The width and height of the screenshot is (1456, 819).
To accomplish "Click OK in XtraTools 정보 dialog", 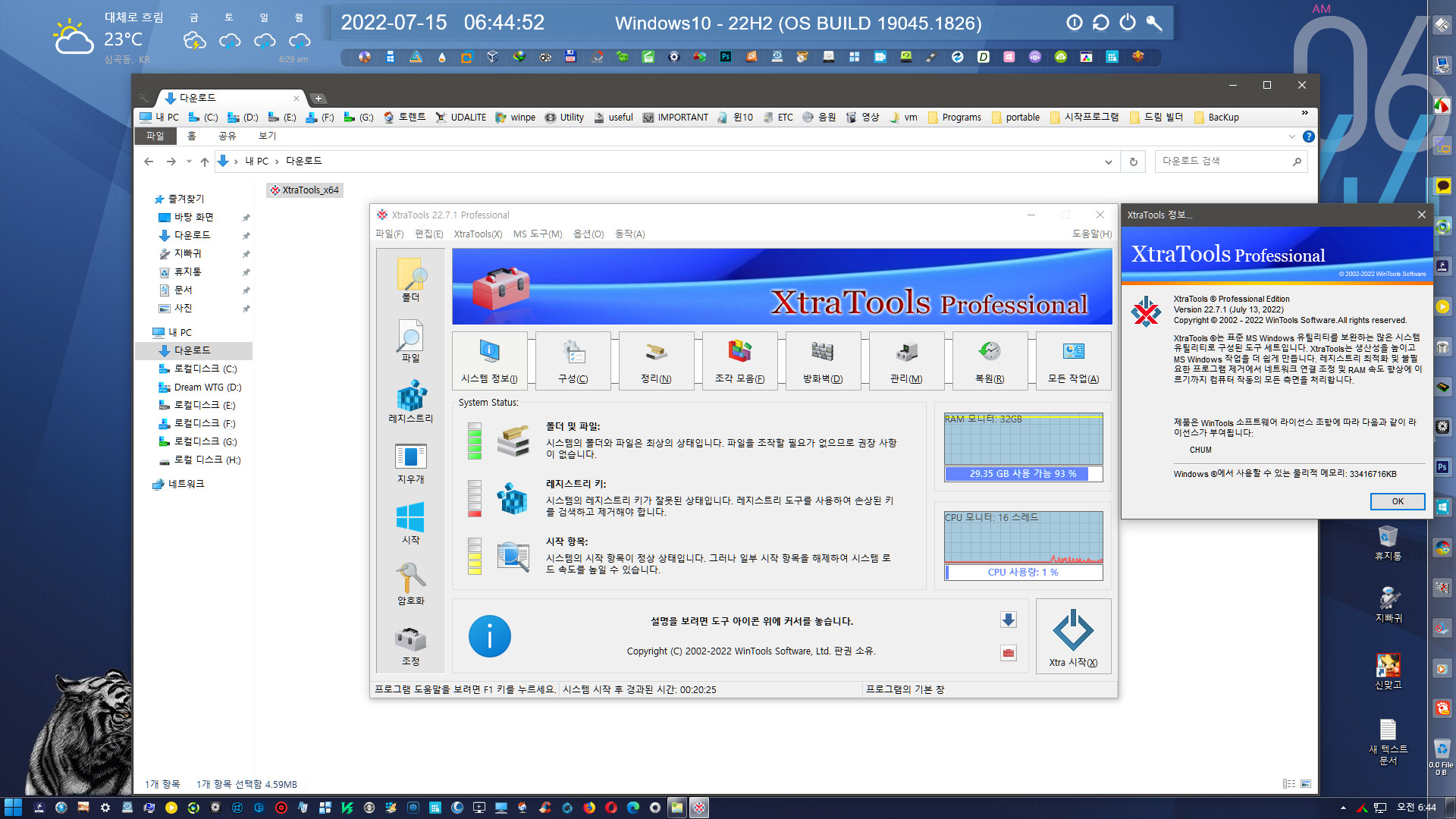I will 1398,501.
